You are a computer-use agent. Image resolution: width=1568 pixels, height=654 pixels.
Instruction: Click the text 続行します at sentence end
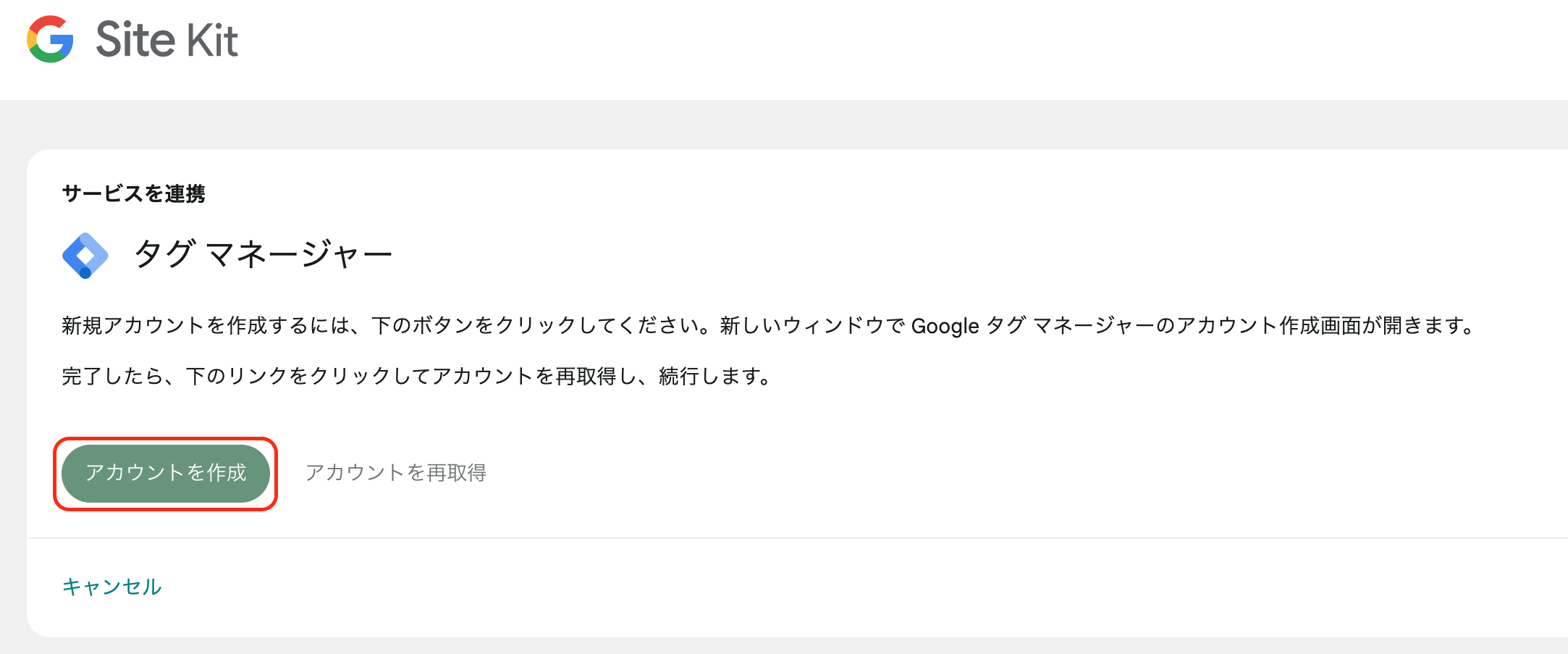[x=709, y=377]
